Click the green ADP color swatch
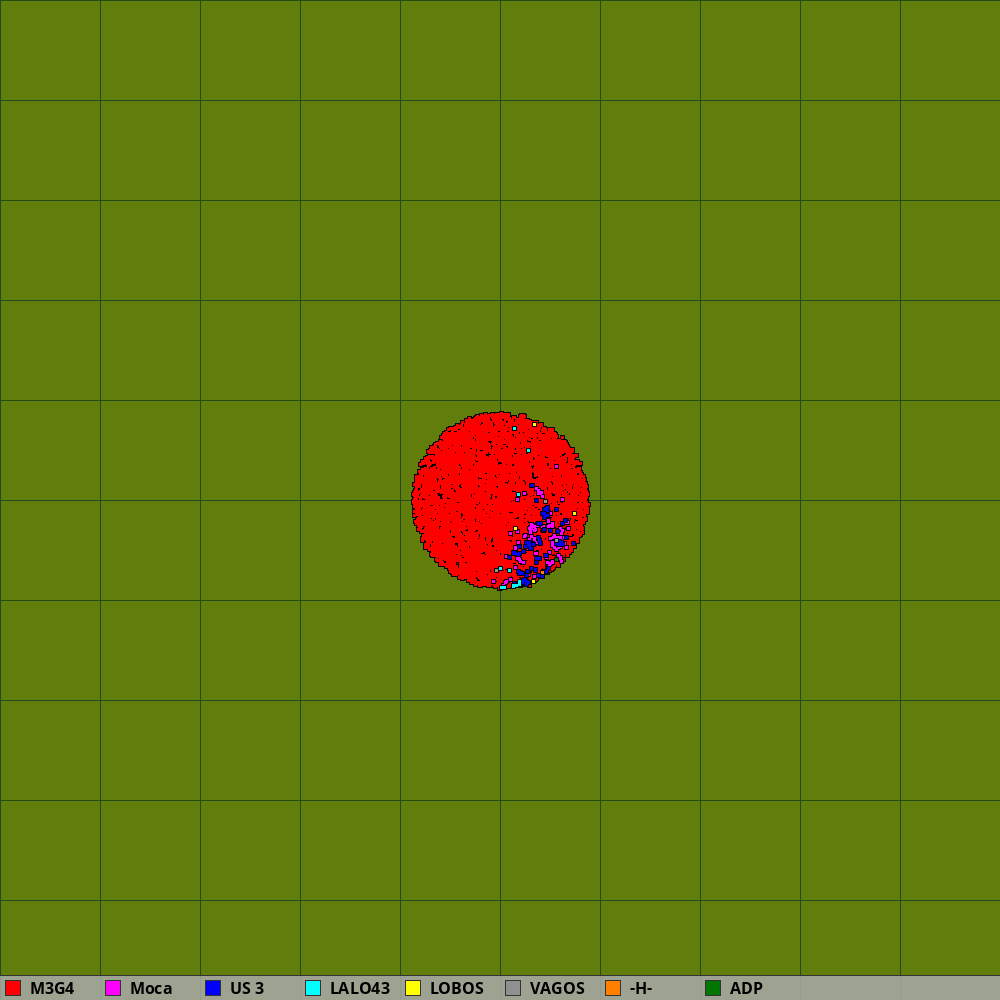This screenshot has height=1000, width=1000. [713, 988]
